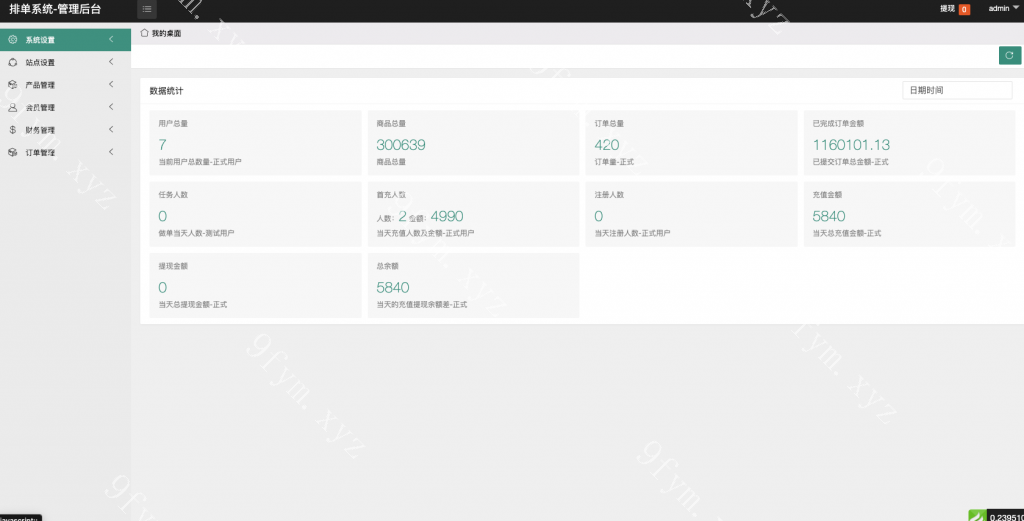Click the 已完成订单金额 card title
The width and height of the screenshot is (1024, 521).
tap(839, 123)
